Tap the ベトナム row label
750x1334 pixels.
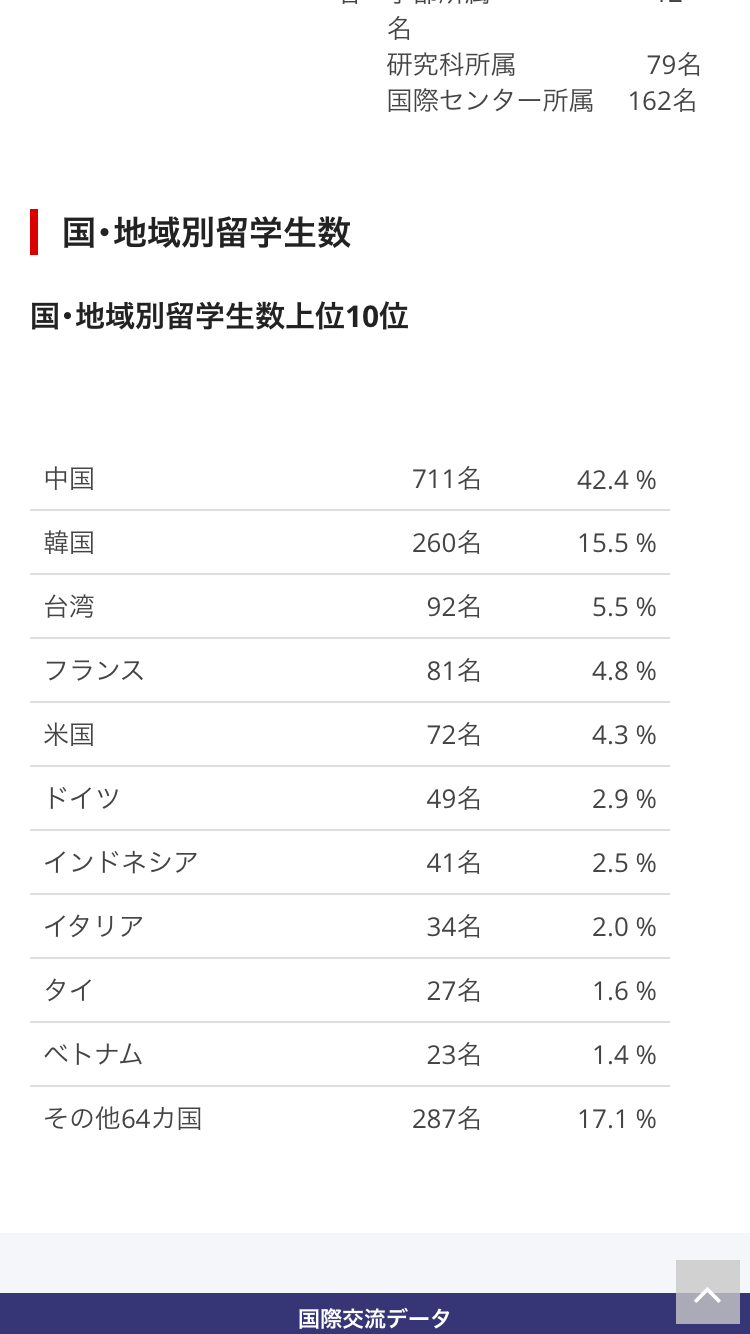[x=94, y=1055]
